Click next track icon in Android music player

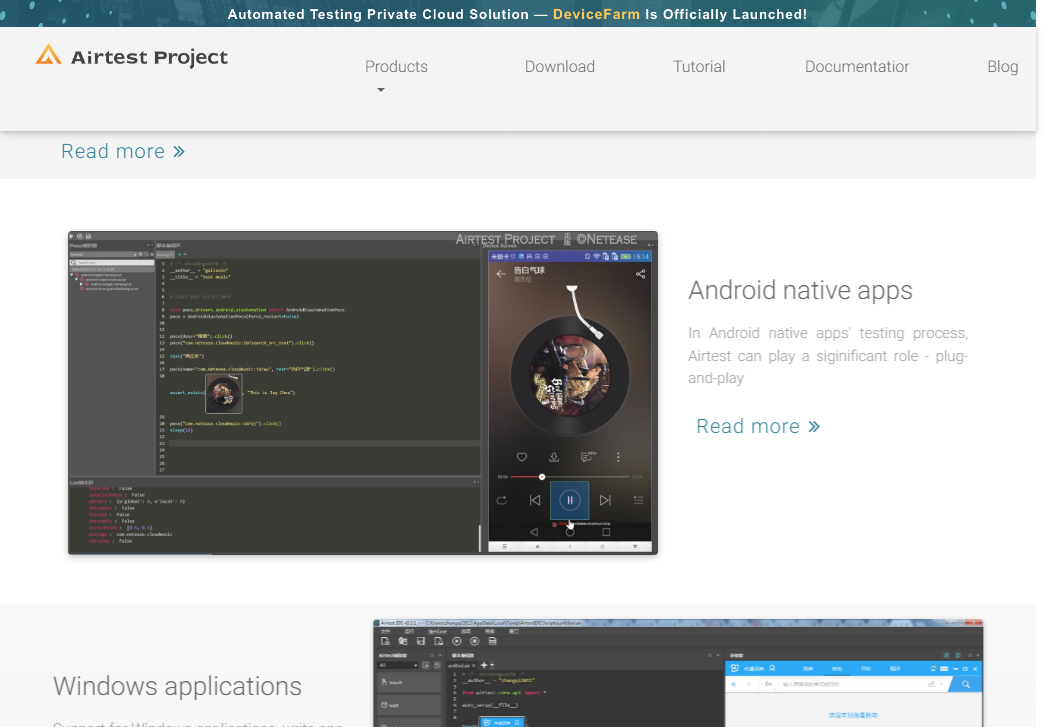pos(605,500)
